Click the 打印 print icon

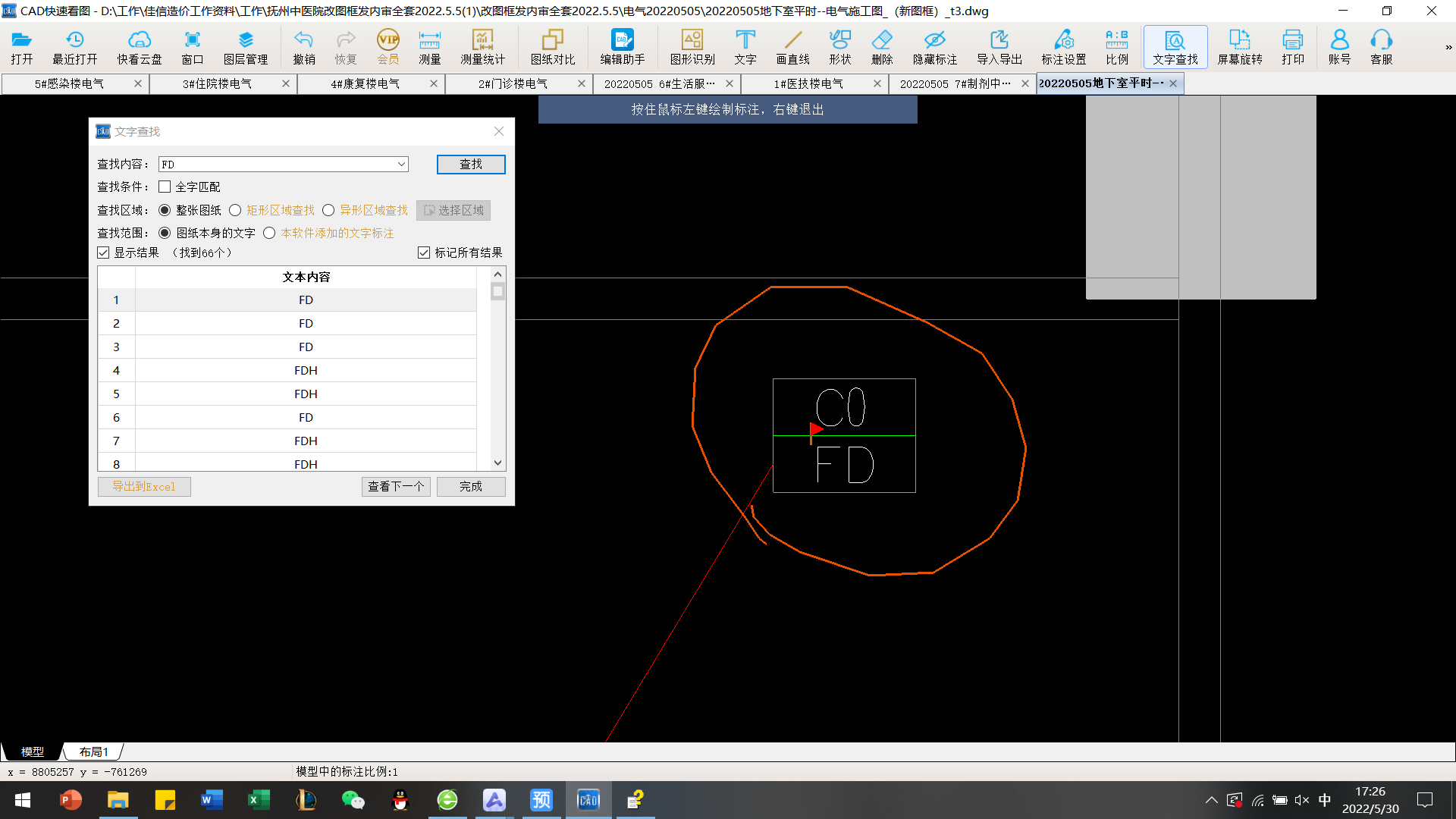1293,47
